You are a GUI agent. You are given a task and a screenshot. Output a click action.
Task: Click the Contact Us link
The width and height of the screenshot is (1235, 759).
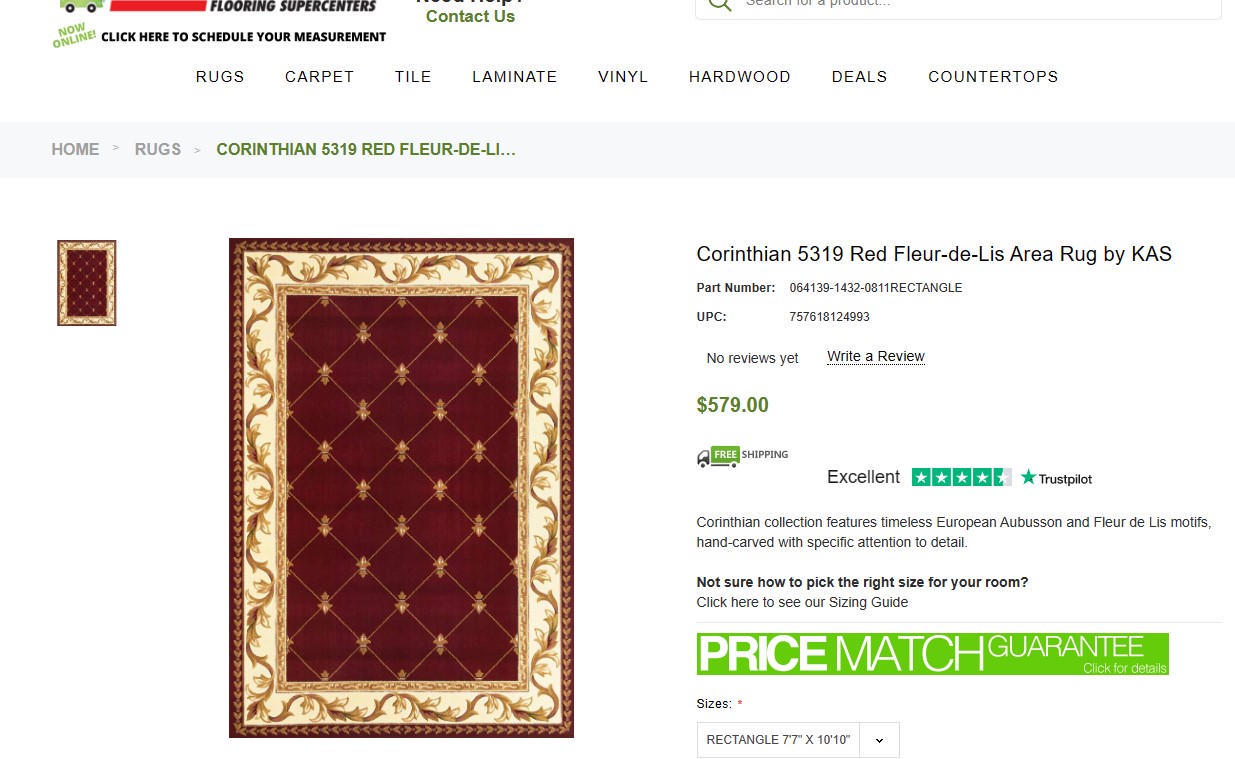coord(470,17)
